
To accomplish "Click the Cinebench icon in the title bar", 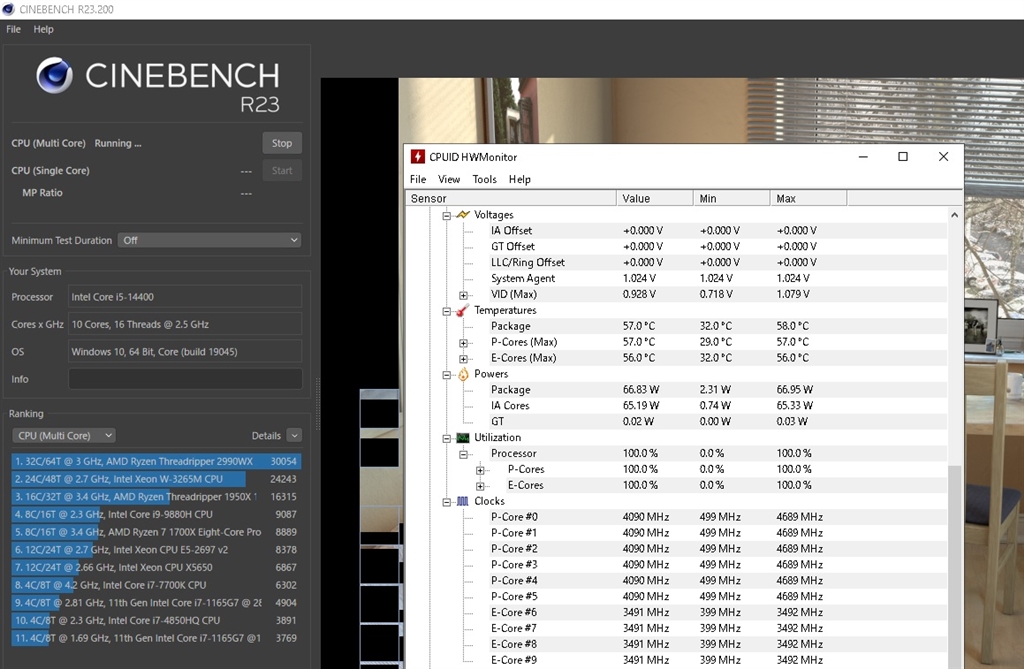I will pyautogui.click(x=9, y=8).
